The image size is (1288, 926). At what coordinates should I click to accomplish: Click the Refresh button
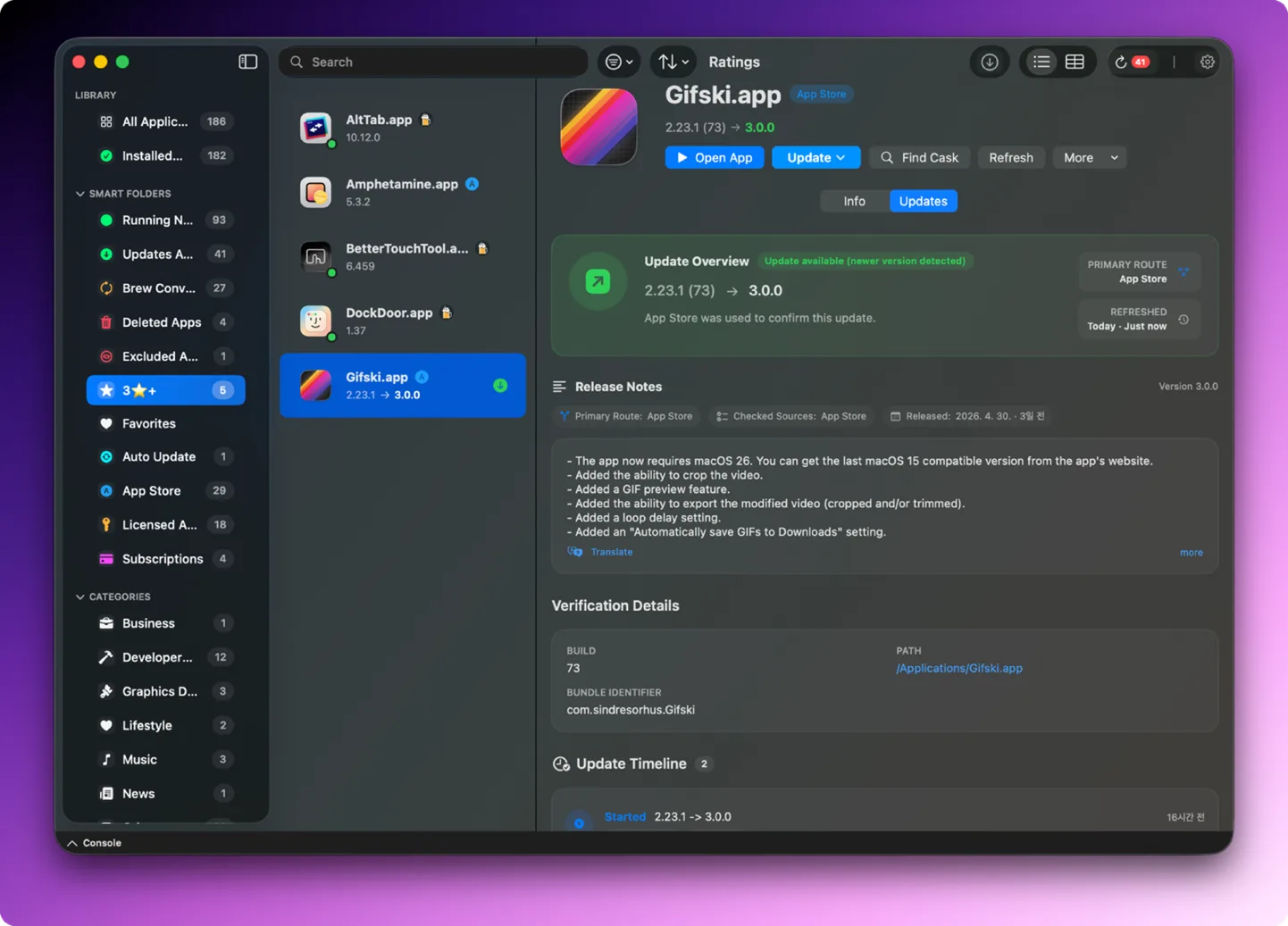pos(1010,157)
